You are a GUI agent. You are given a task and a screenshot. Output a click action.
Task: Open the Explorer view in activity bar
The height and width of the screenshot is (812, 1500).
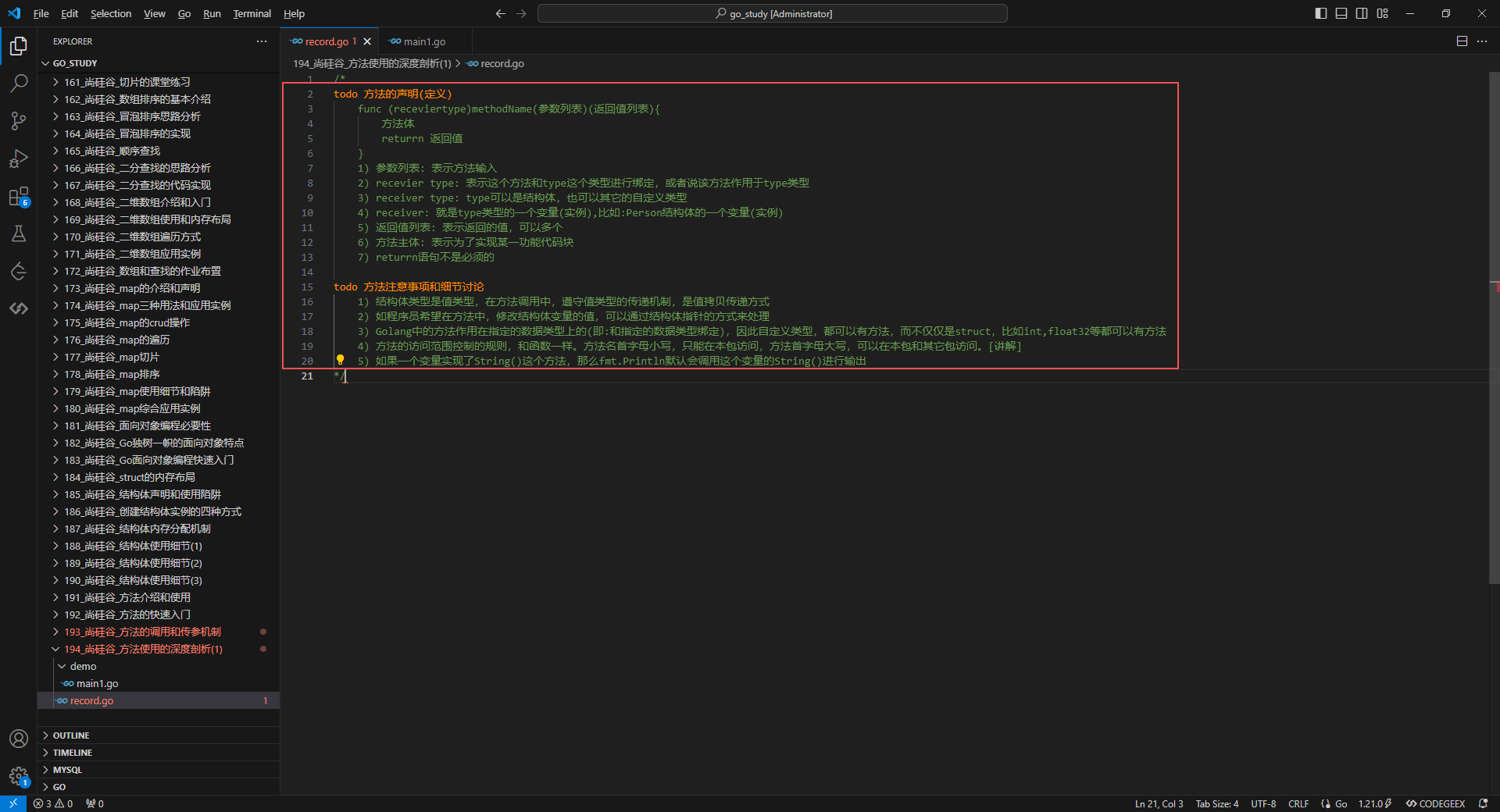point(19,46)
